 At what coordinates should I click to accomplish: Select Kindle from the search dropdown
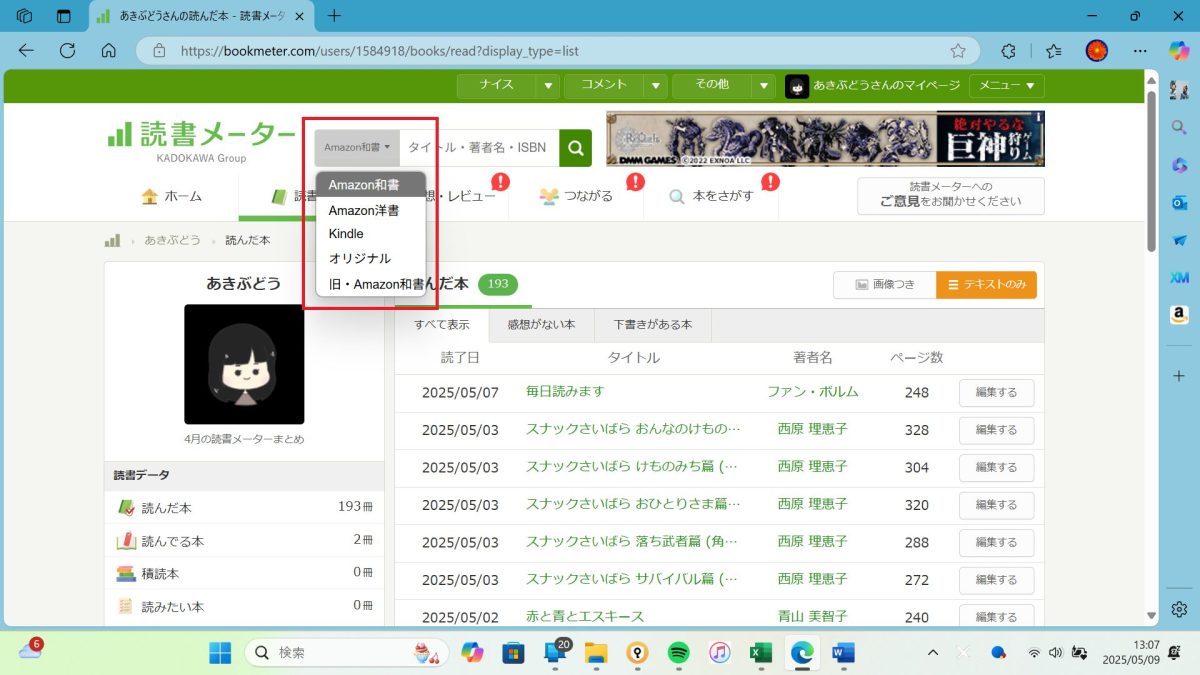[346, 234]
